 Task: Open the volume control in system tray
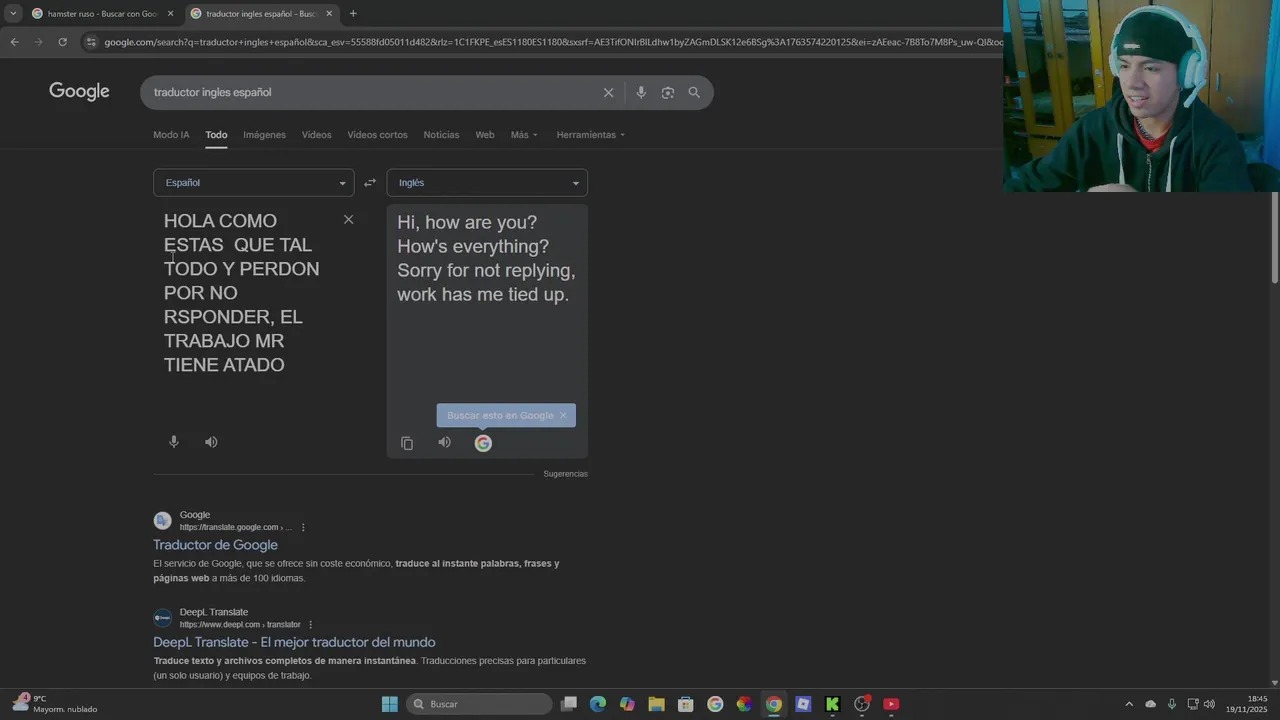(1209, 704)
